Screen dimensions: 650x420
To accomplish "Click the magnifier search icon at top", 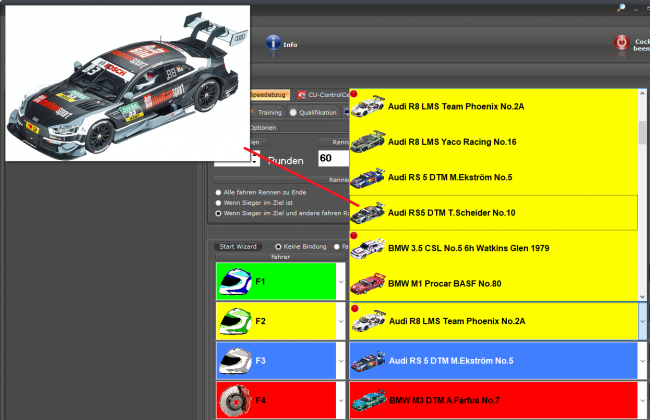I will (621, 8).
